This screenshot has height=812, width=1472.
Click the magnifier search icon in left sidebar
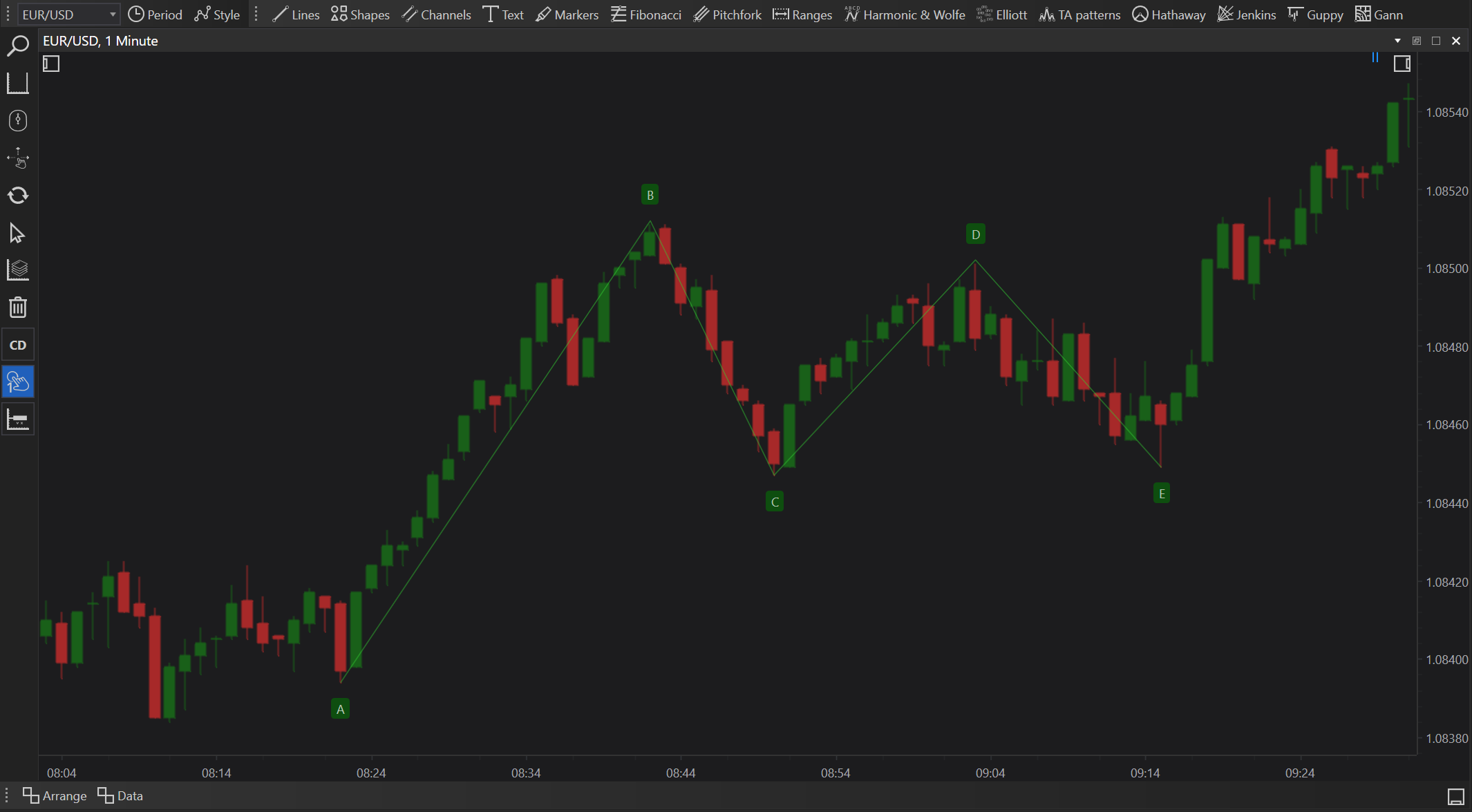(17, 46)
